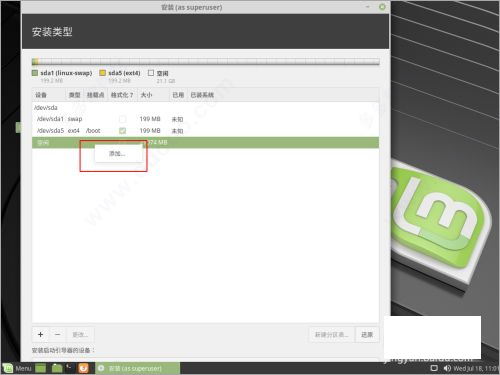The width and height of the screenshot is (500, 375).
Task: Click the 199 MB size of /dev/sda5
Action: [150, 131]
